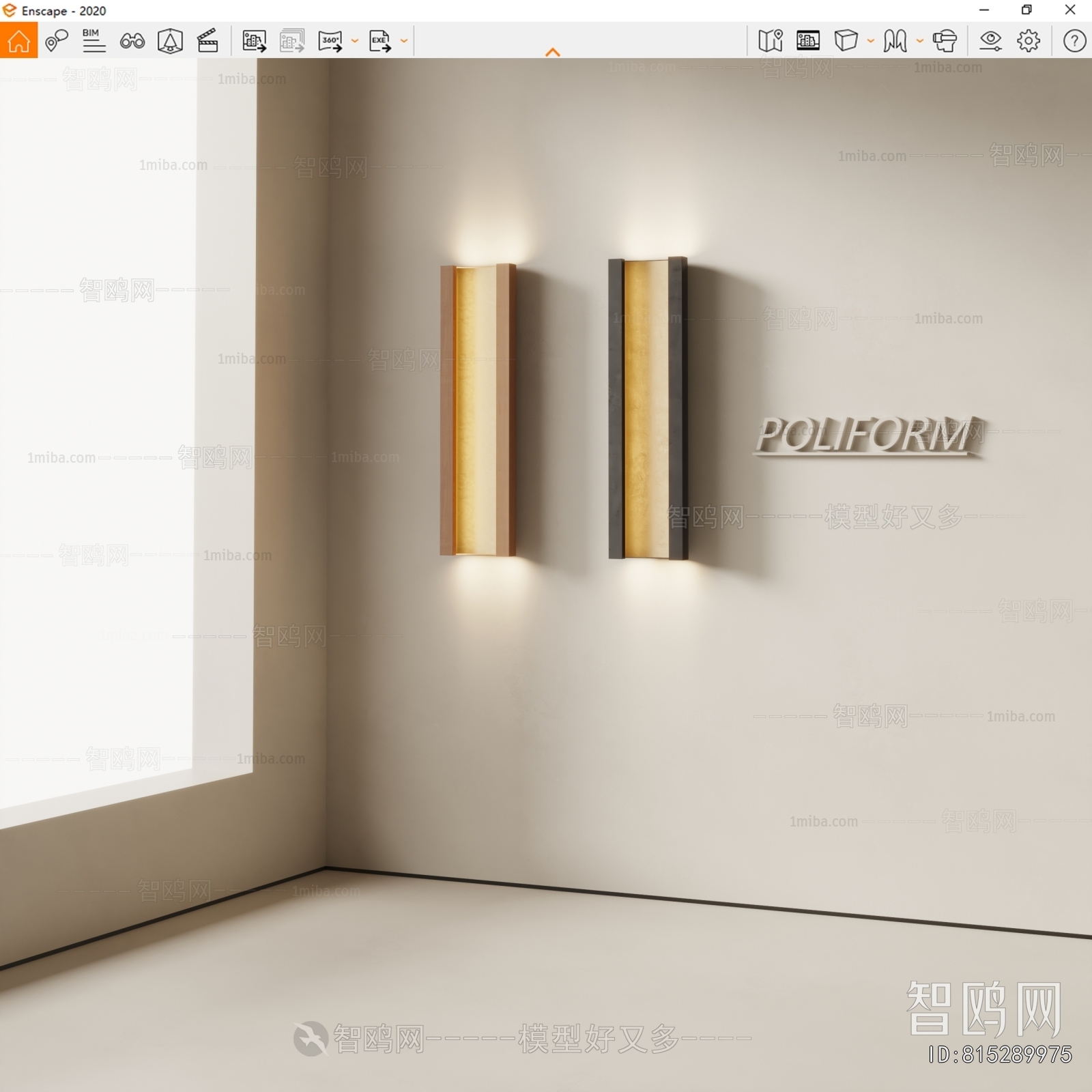The height and width of the screenshot is (1092, 1092).
Task: Enable the VR headset mode
Action: point(946,41)
